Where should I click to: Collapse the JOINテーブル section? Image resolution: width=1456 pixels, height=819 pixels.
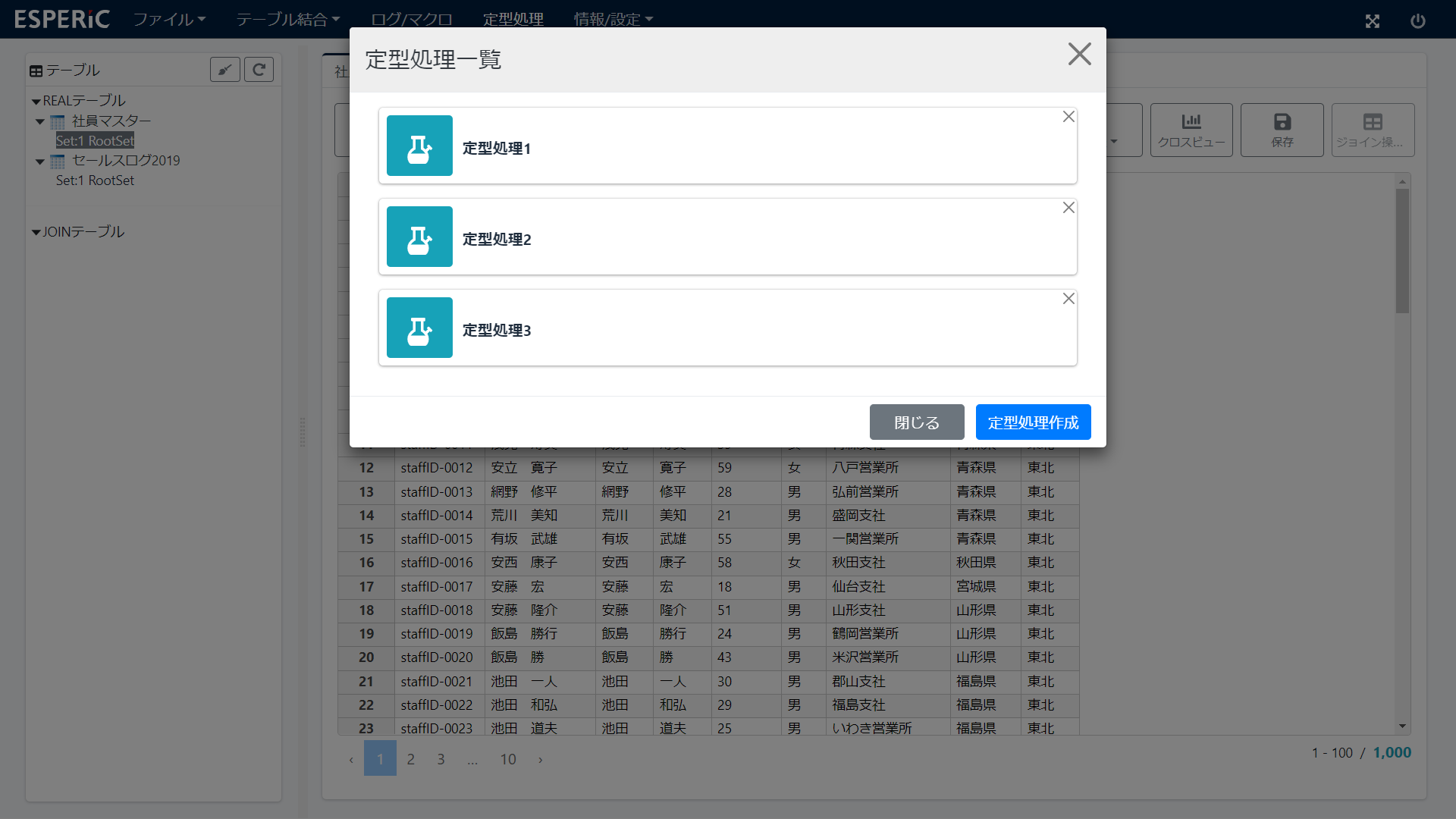[x=36, y=233]
